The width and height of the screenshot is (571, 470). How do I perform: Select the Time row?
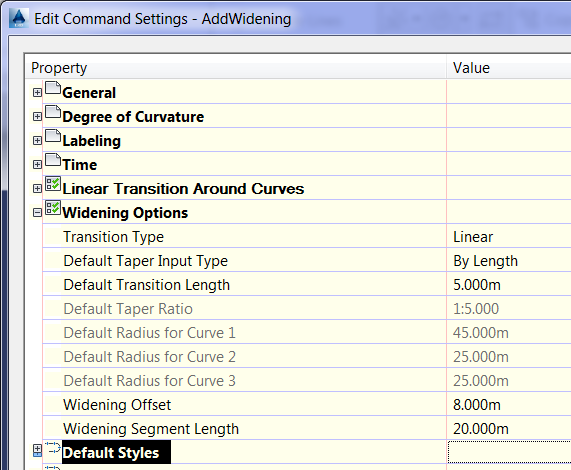point(80,165)
